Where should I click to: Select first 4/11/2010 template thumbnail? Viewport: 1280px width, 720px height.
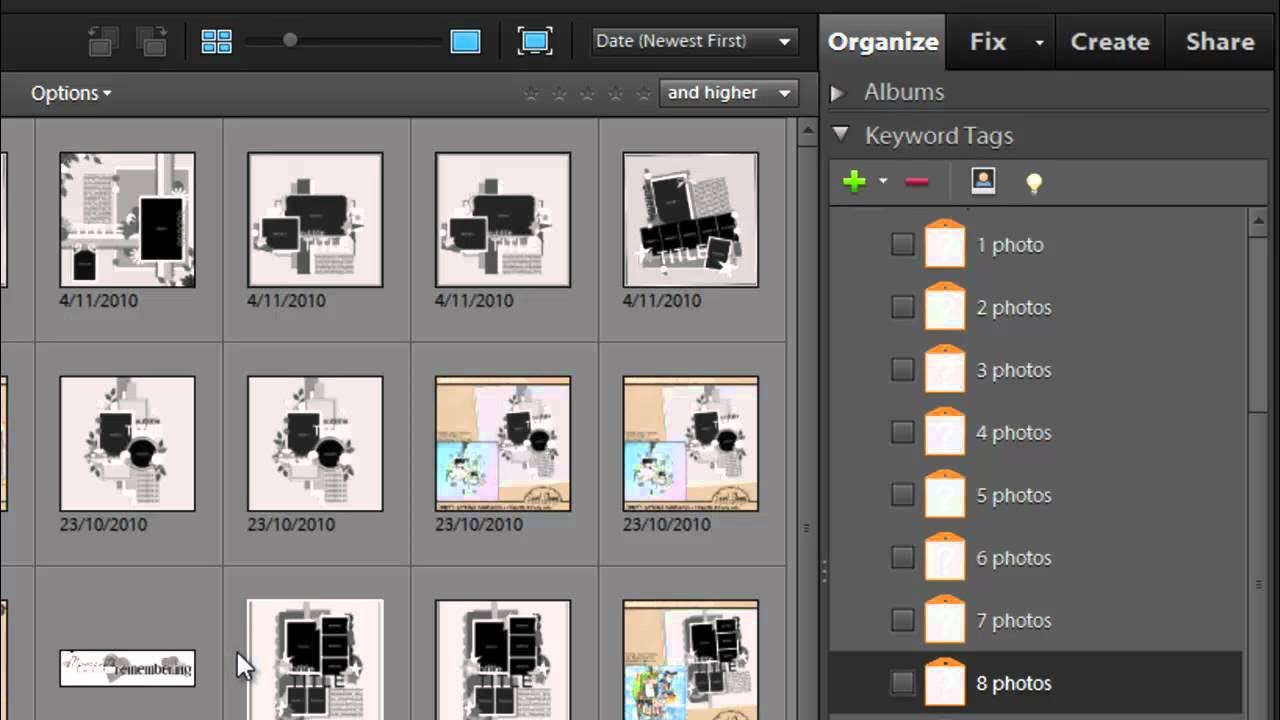pyautogui.click(x=127, y=220)
